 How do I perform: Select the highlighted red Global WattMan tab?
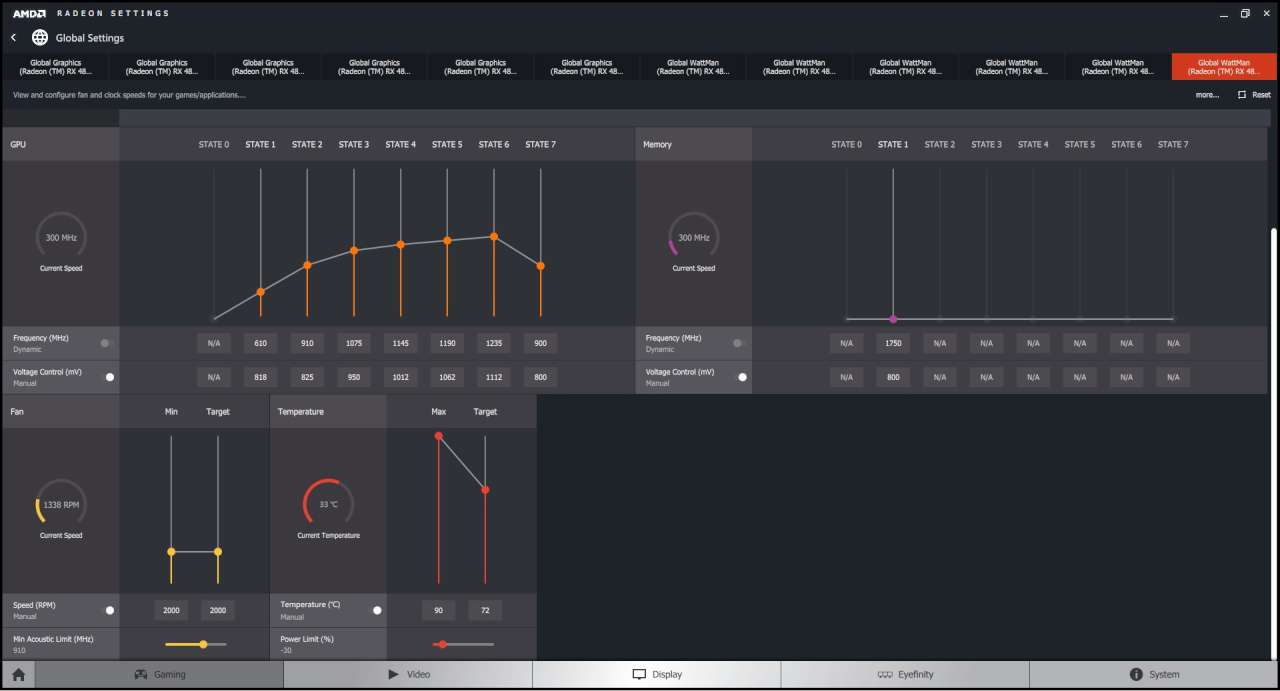coord(1224,67)
